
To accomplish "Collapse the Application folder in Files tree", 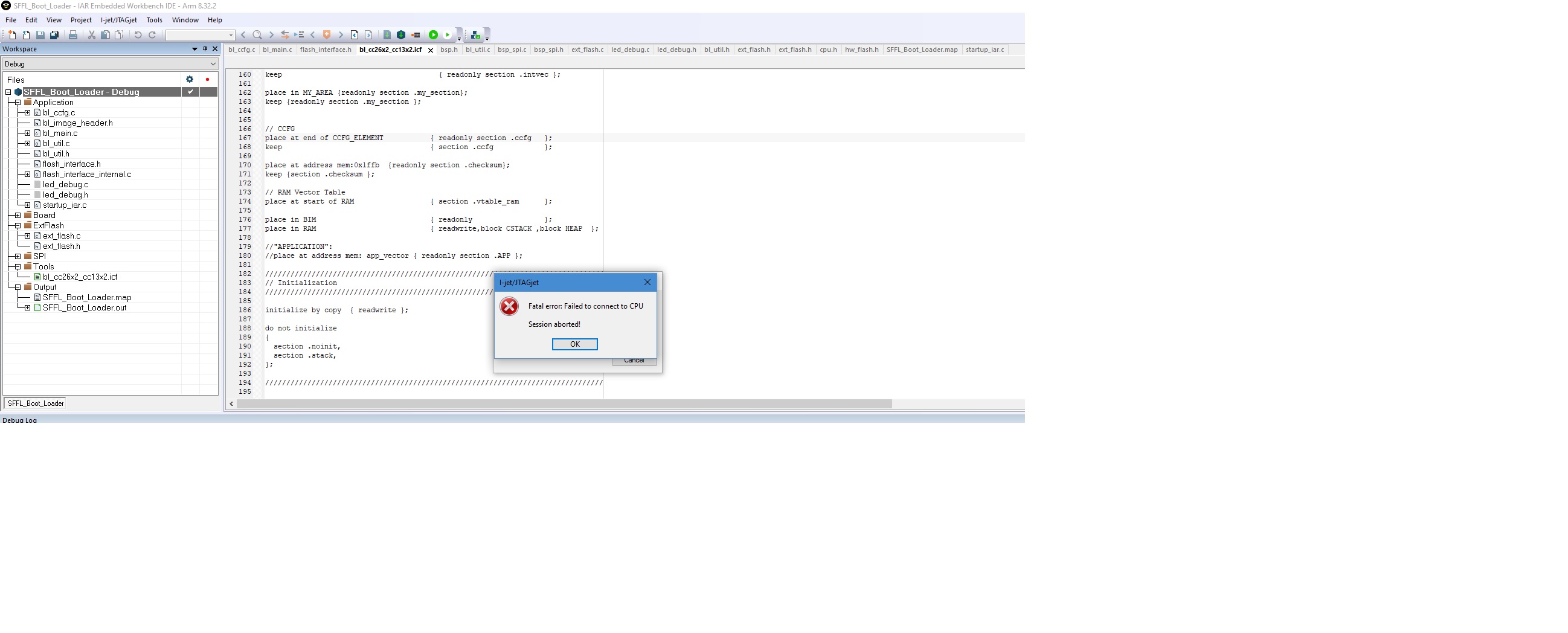I will (x=17, y=102).
